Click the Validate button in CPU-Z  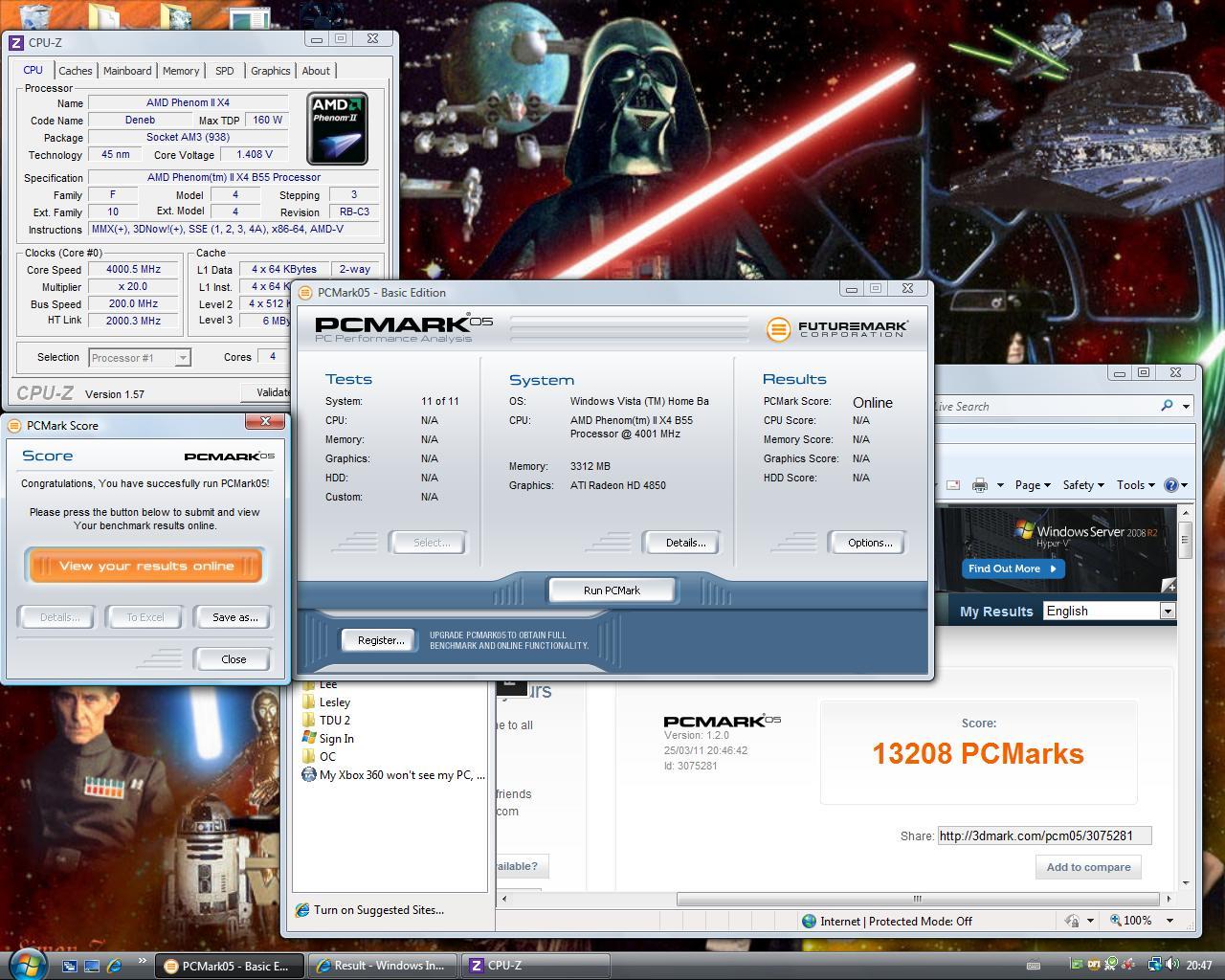pos(268,392)
